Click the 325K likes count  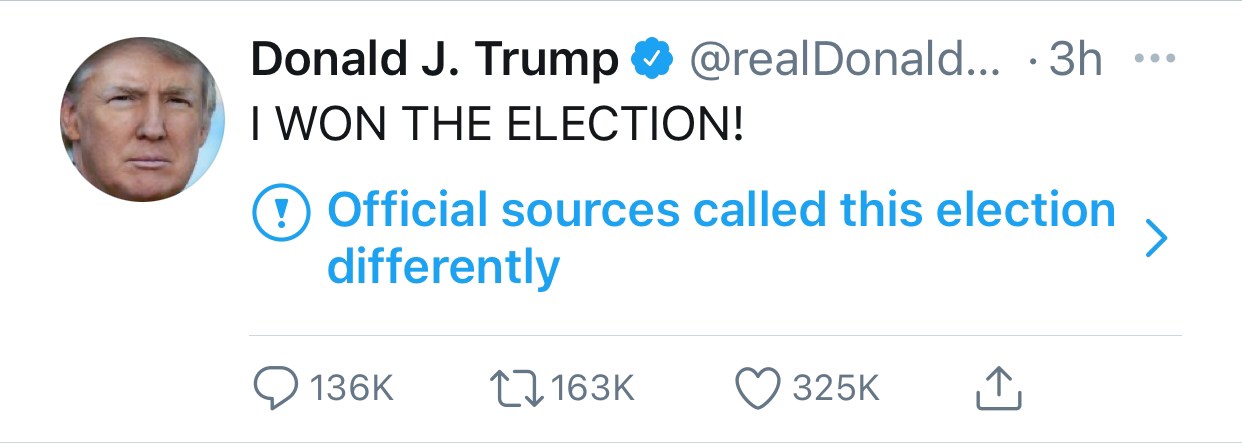click(837, 388)
